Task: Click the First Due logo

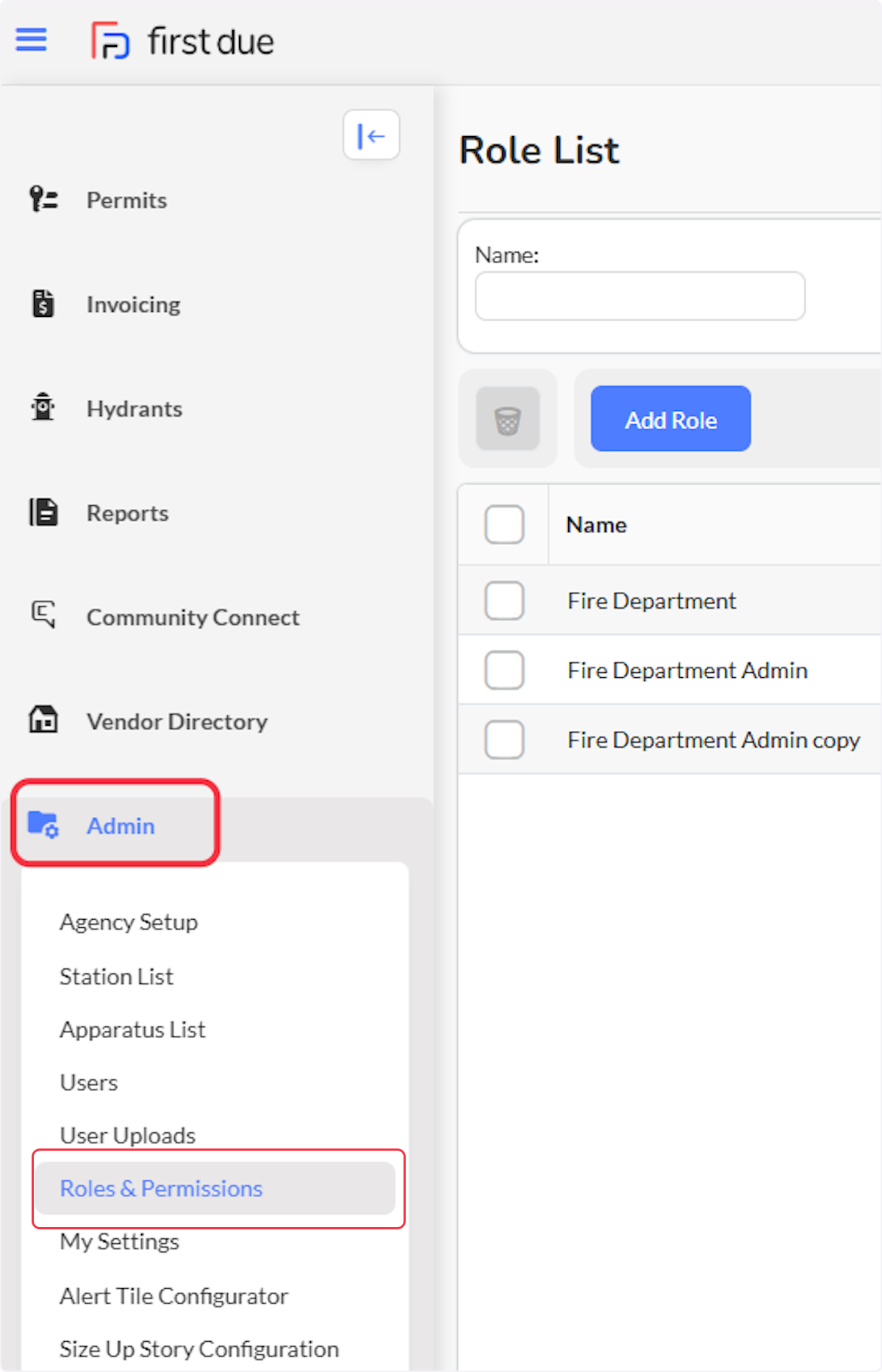Action: click(182, 40)
